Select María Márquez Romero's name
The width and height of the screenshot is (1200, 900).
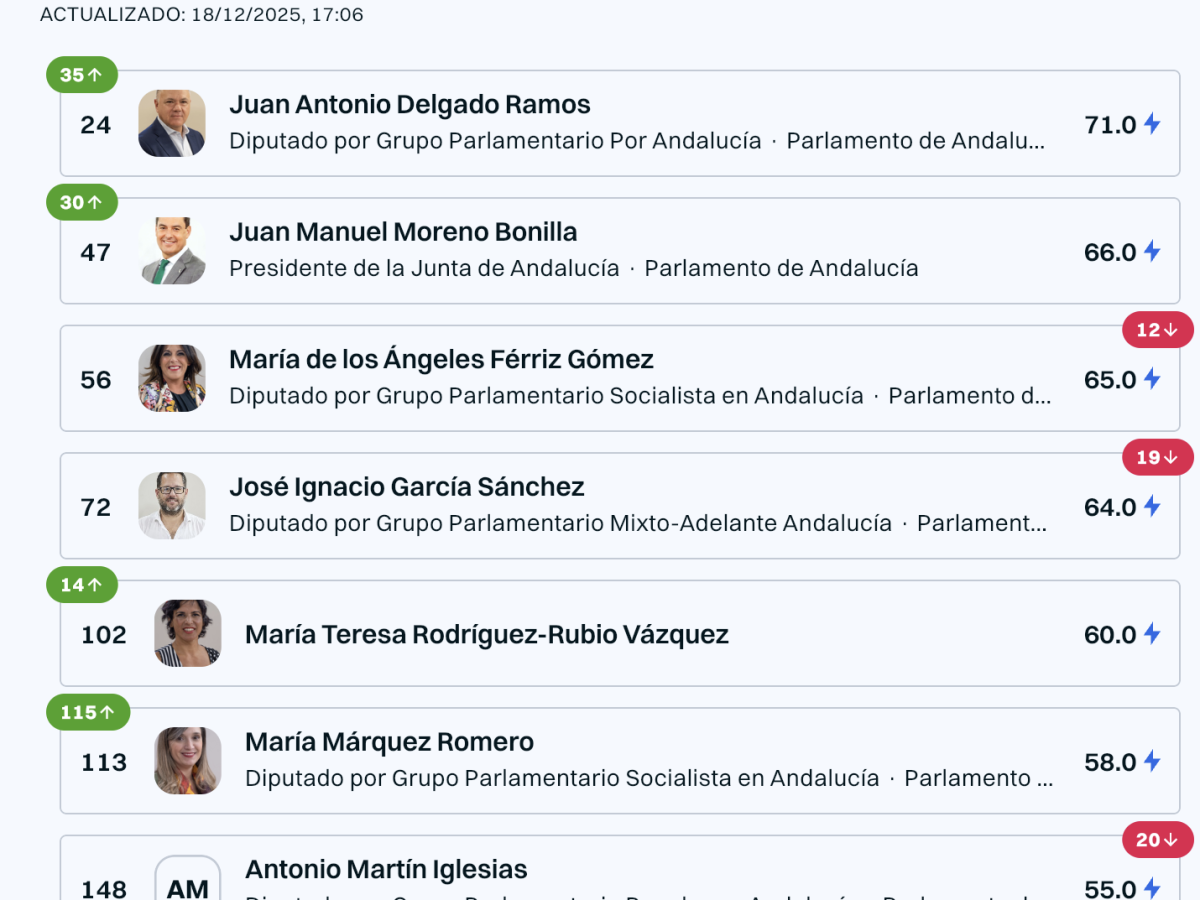389,742
